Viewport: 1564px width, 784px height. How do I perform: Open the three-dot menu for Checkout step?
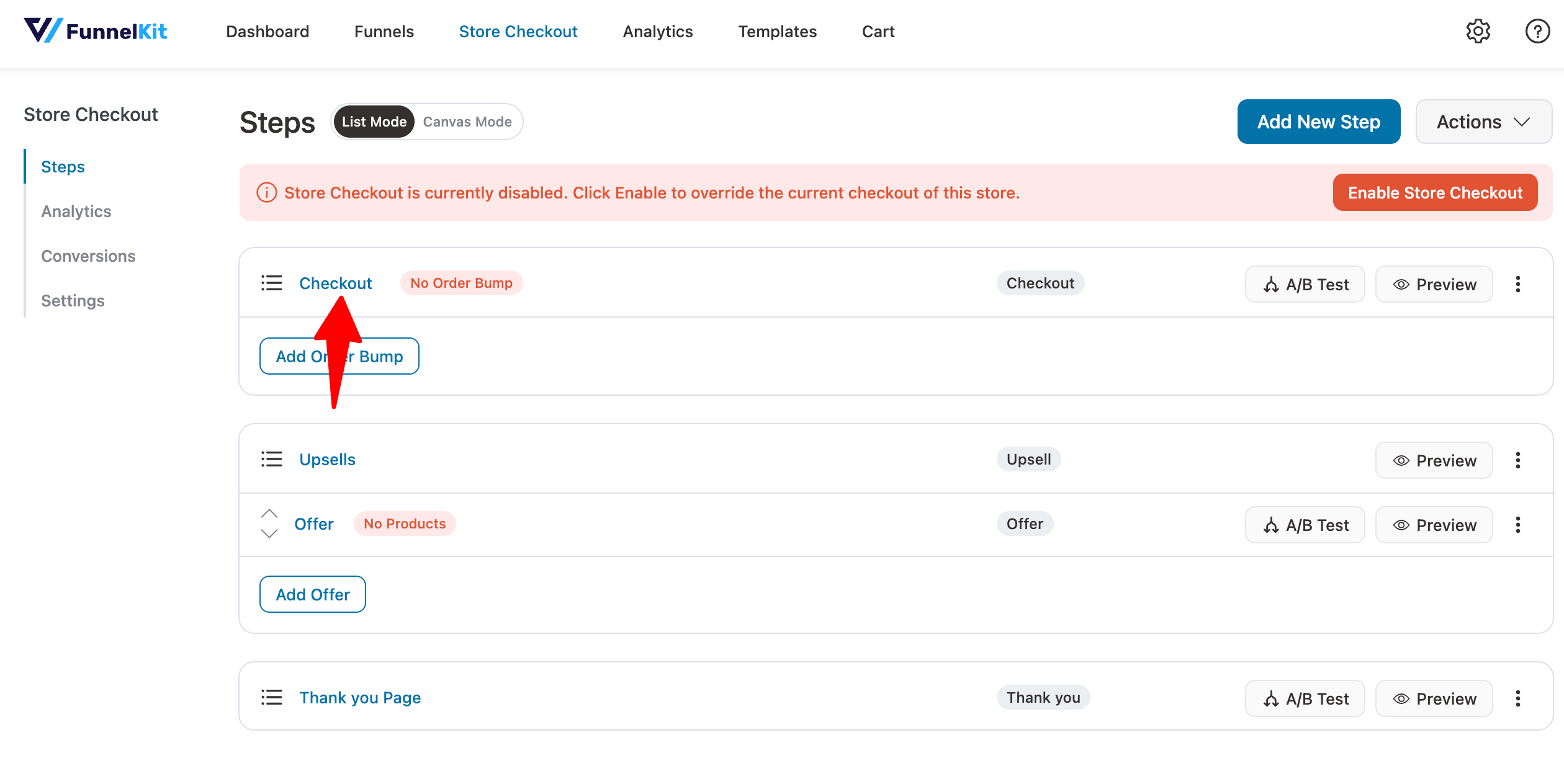[1518, 284]
